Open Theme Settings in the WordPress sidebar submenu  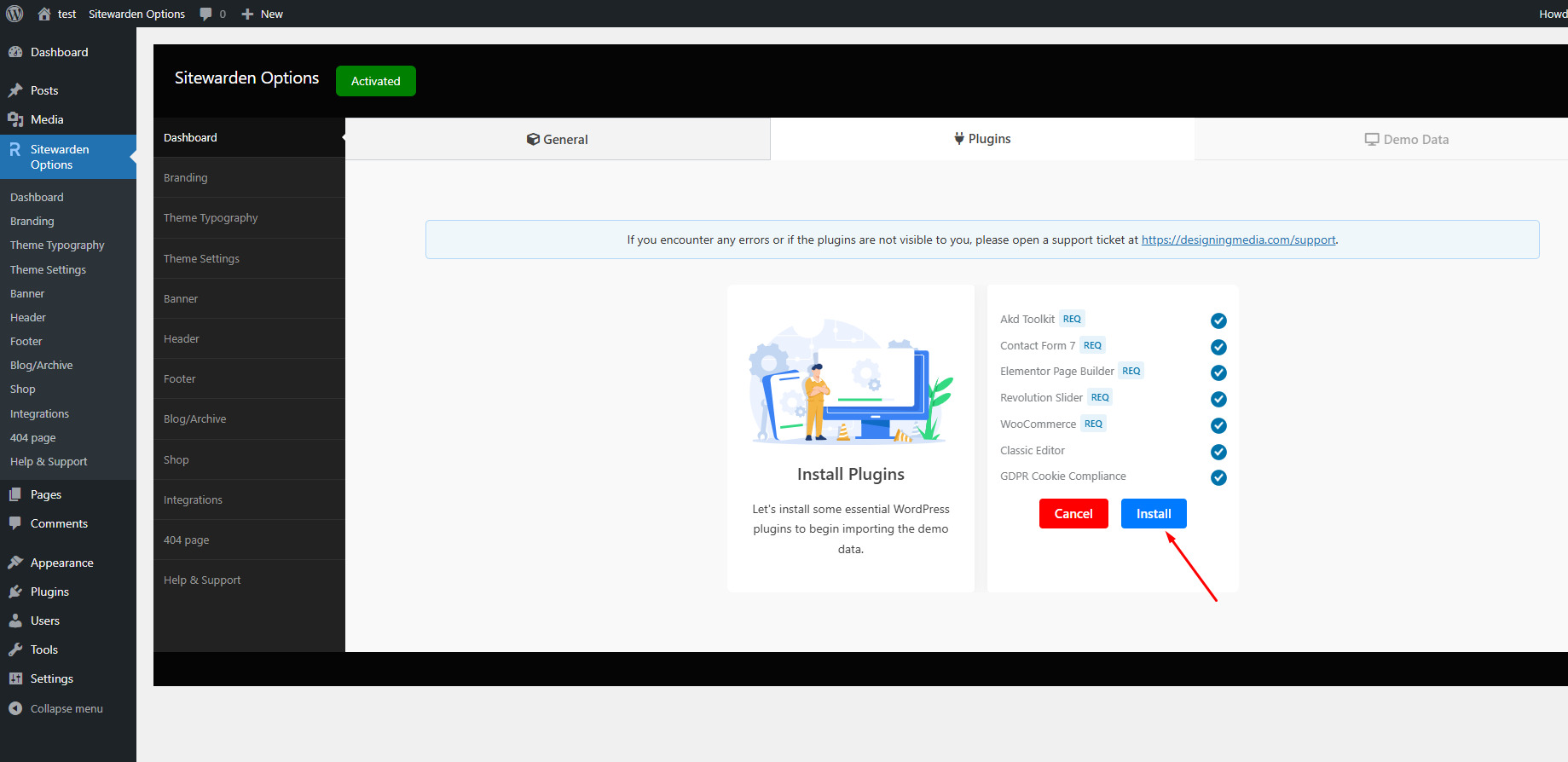pyautogui.click(x=48, y=269)
